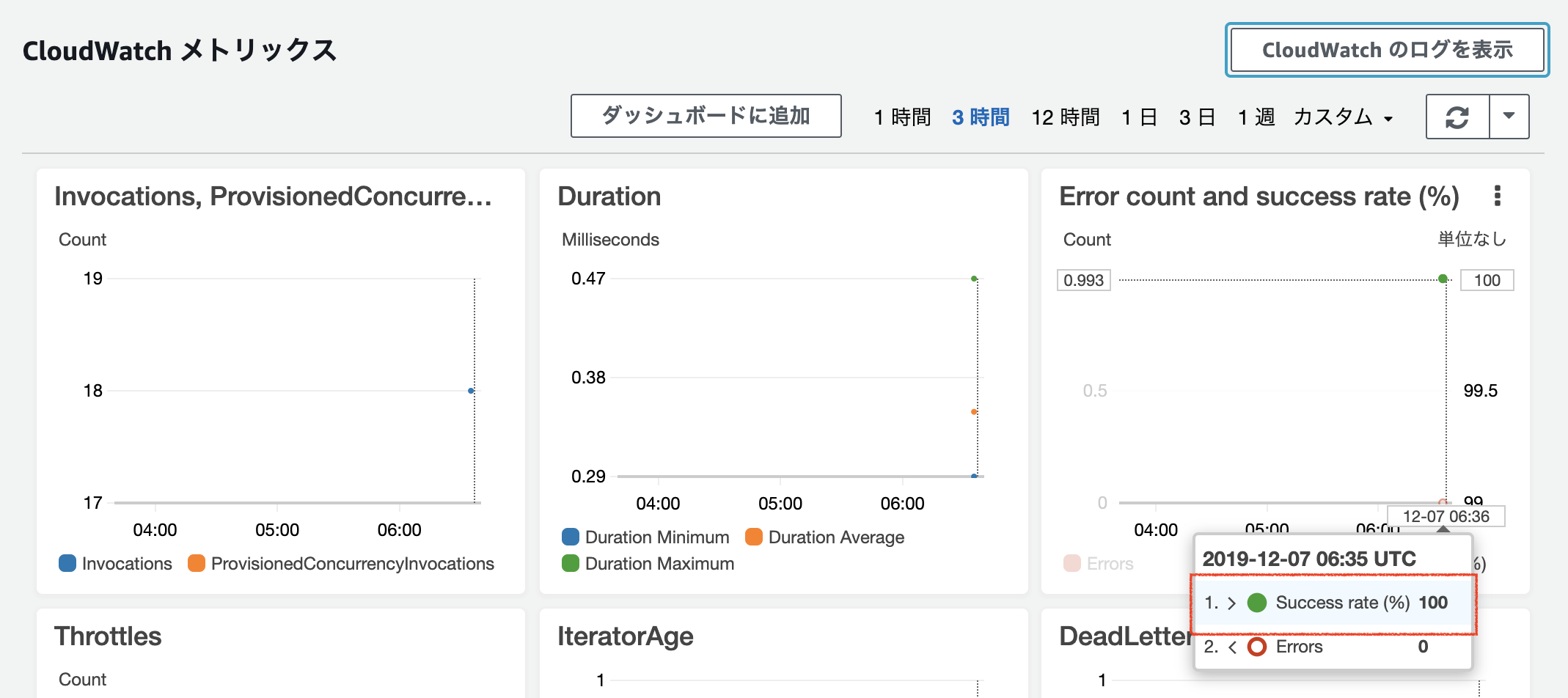
Task: Click the Throttles widget title
Action: tap(108, 636)
